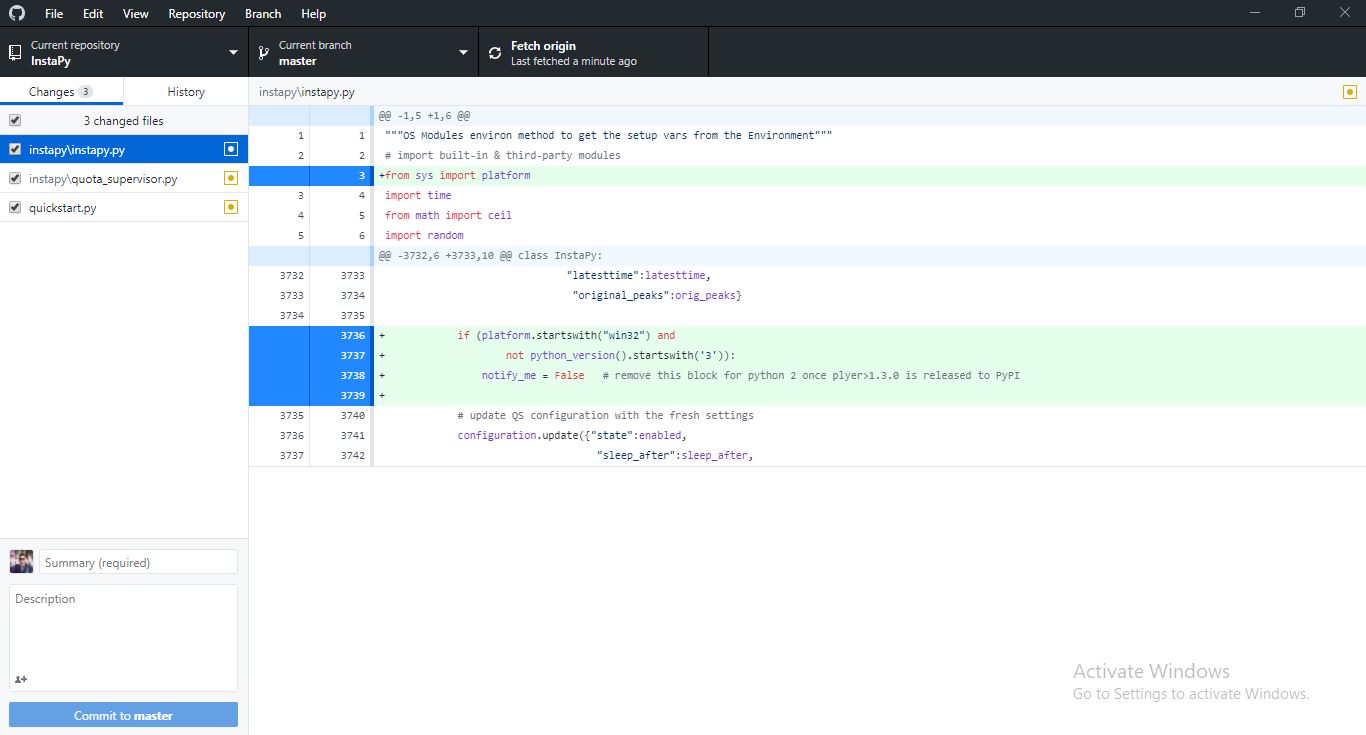The width and height of the screenshot is (1366, 735).
Task: Click the modified dot next to quota_supervisor.py
Action: (231, 178)
